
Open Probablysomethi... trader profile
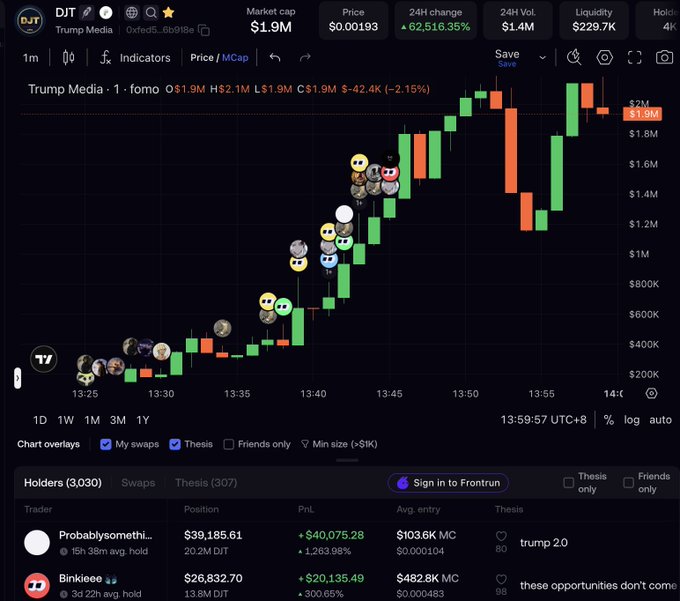(105, 535)
